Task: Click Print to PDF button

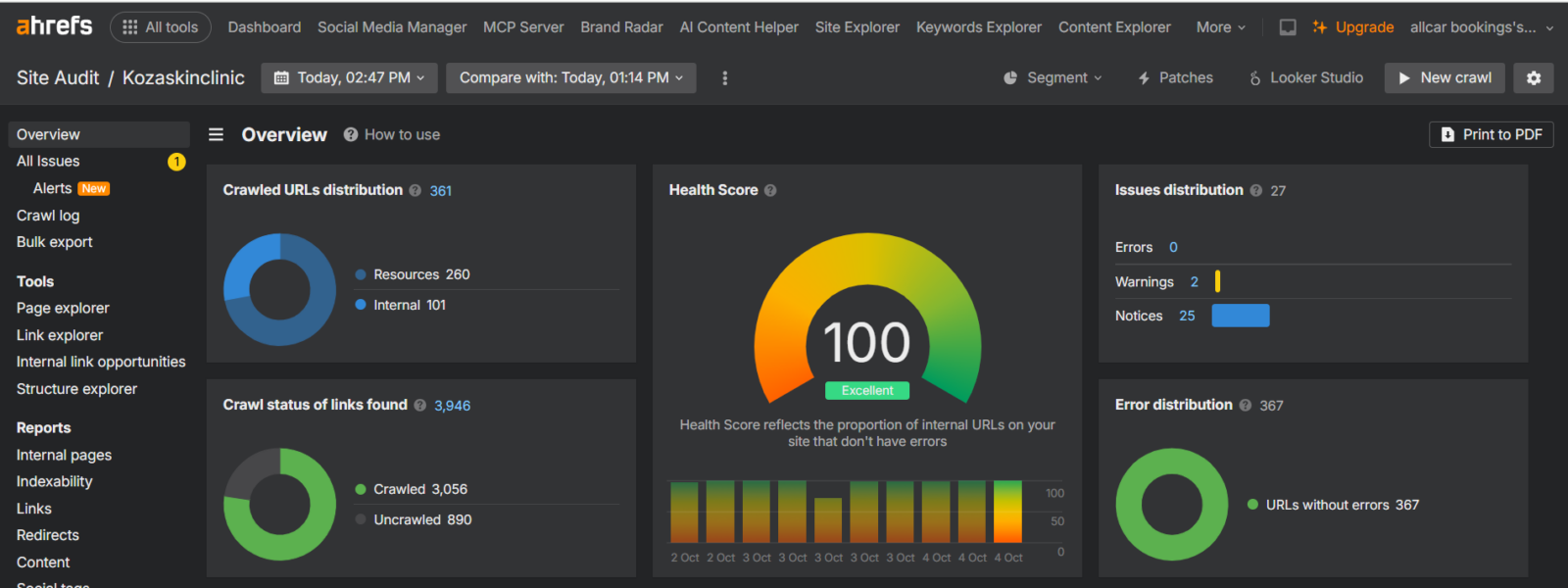Action: point(1492,134)
